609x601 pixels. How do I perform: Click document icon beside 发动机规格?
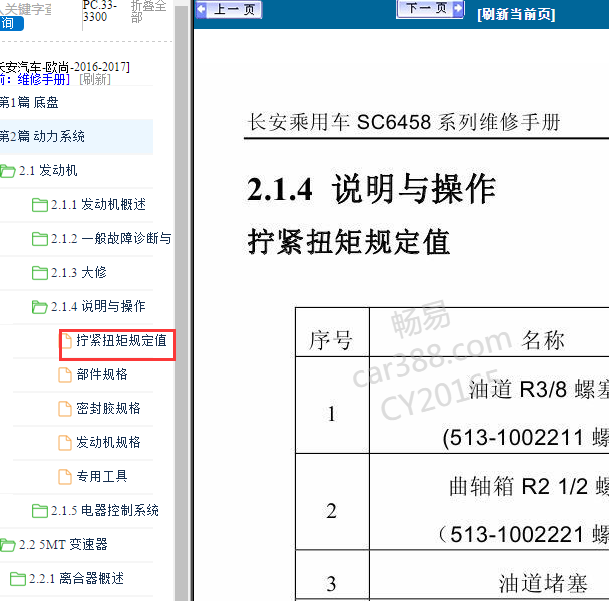(x=65, y=442)
